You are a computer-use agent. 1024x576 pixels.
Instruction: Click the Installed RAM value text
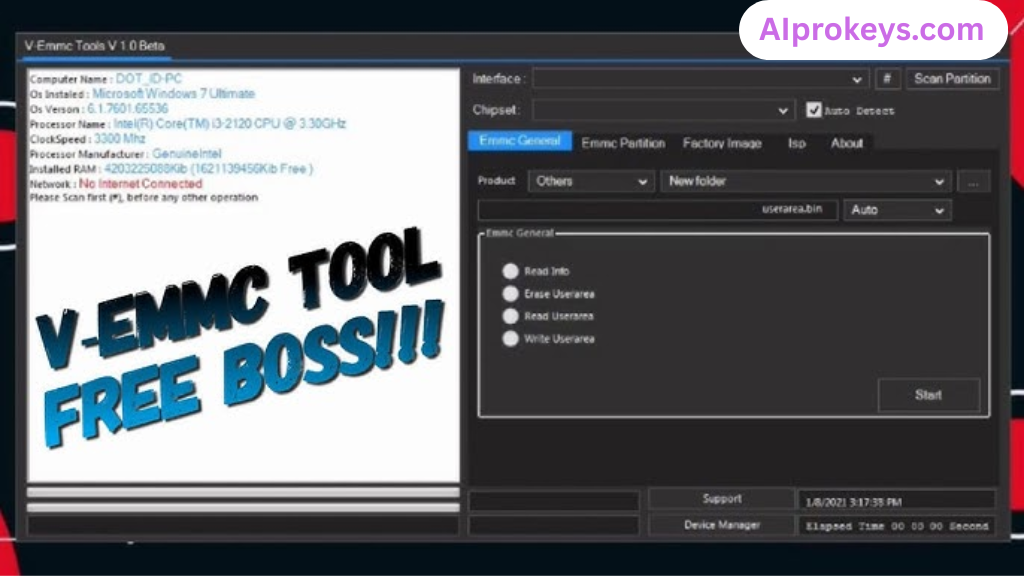208,169
